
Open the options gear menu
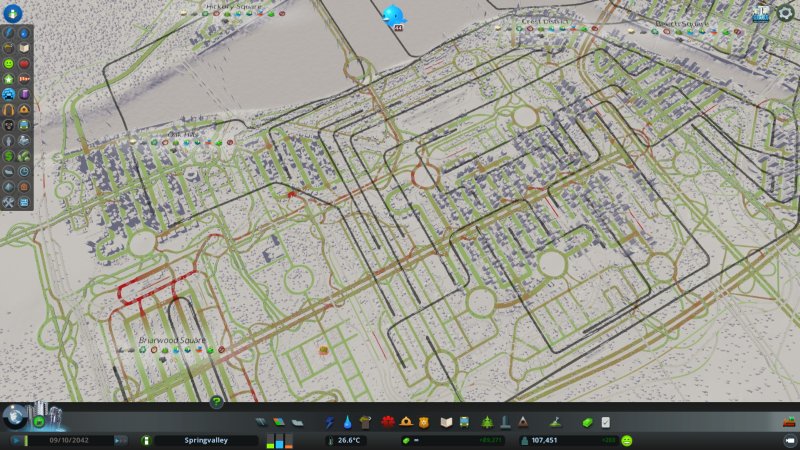coord(785,13)
